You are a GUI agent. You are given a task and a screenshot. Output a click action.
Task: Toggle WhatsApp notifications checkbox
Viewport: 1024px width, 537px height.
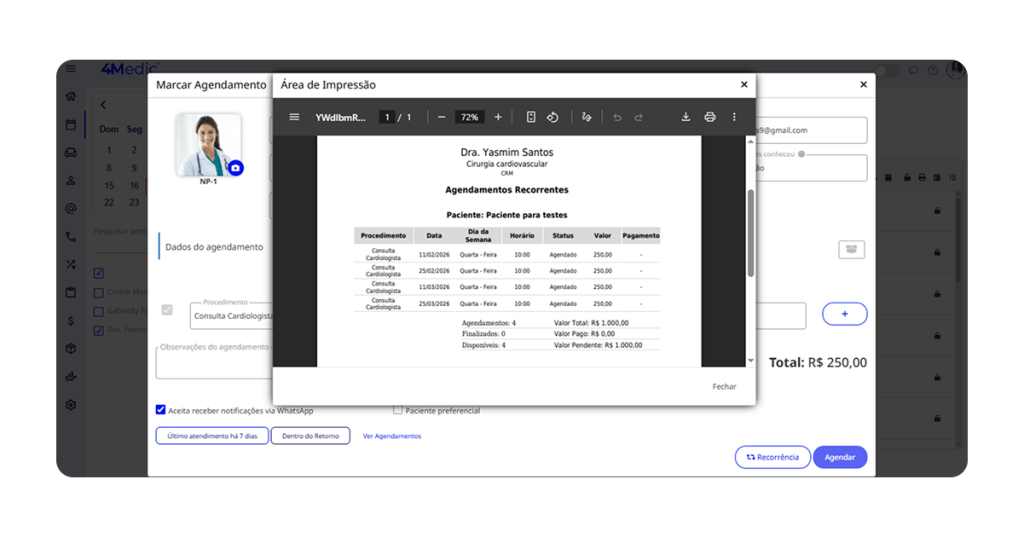pyautogui.click(x=161, y=410)
